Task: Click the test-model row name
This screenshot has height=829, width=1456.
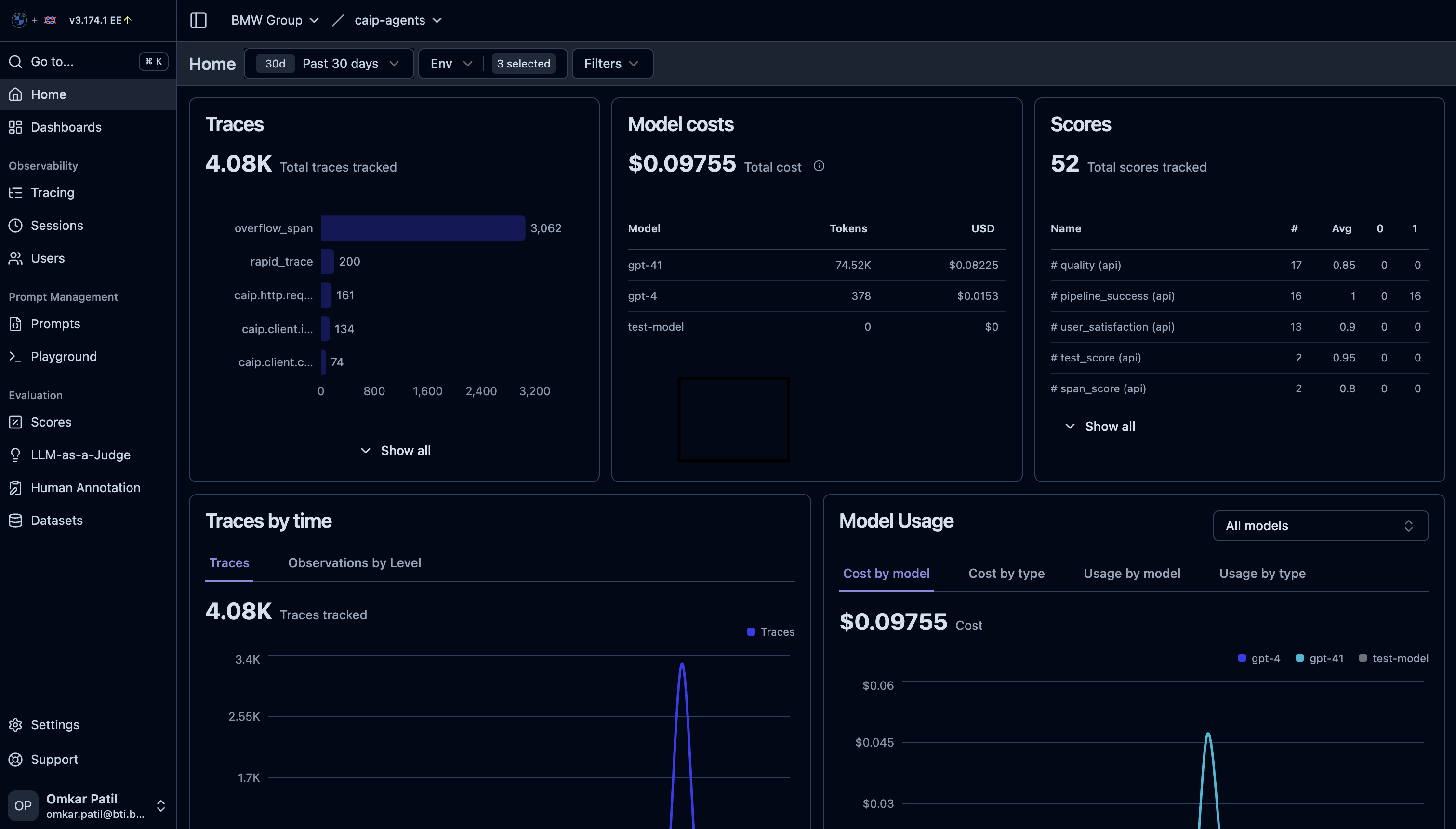Action: pyautogui.click(x=655, y=327)
